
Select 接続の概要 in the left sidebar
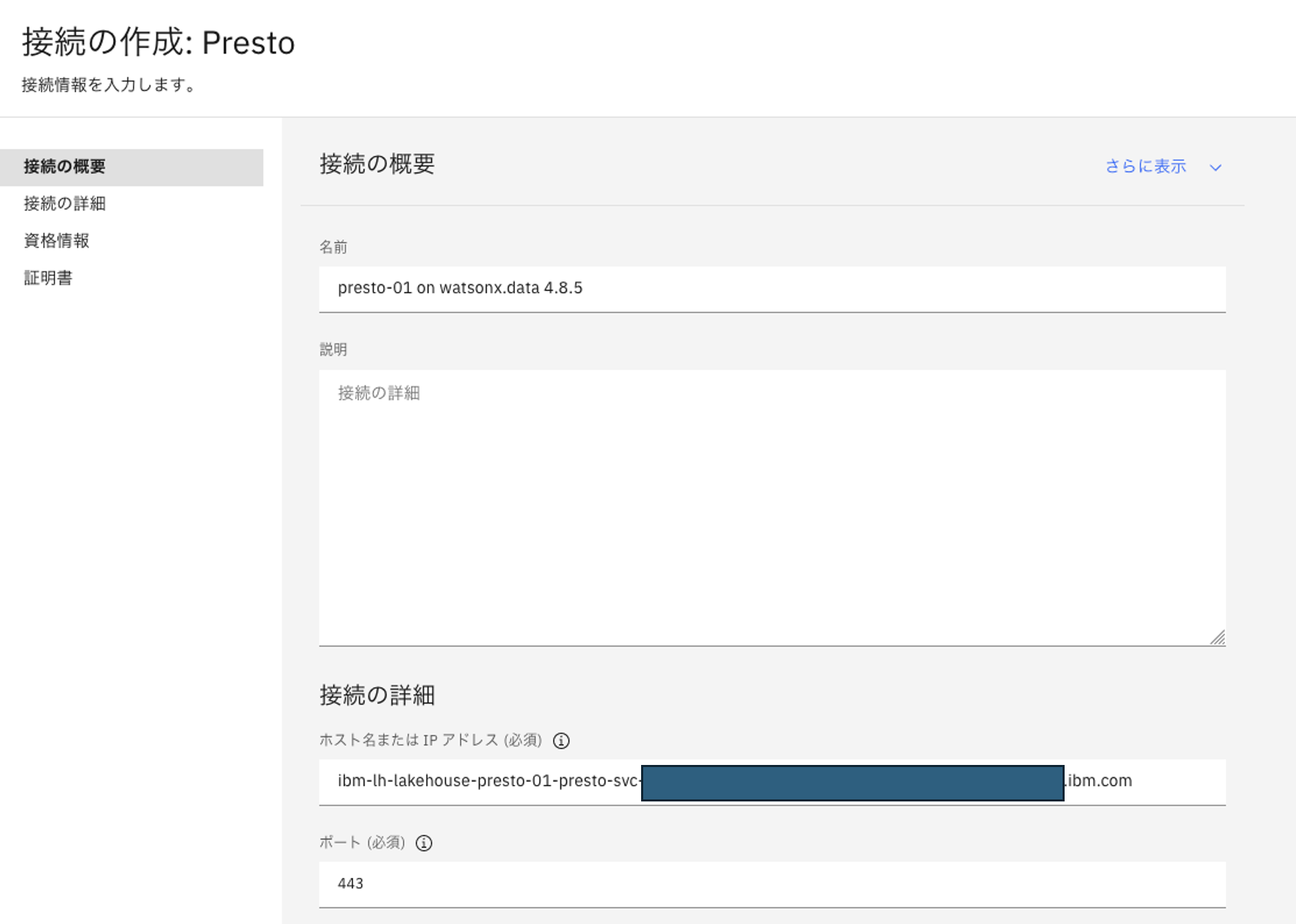tap(65, 167)
